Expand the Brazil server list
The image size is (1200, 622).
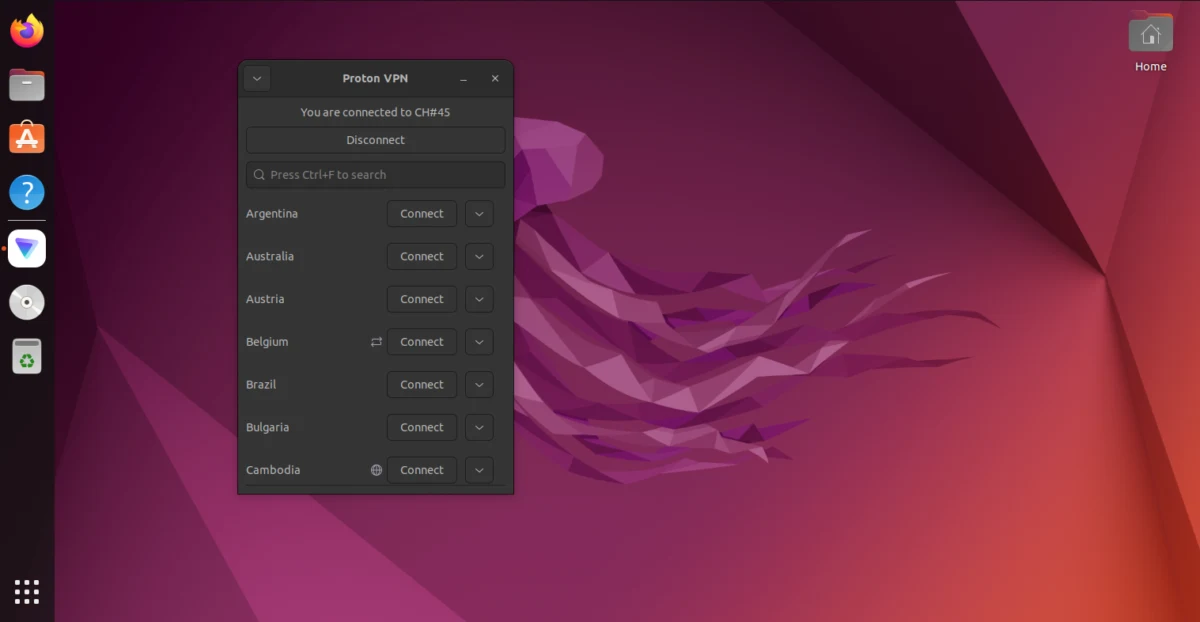tap(479, 385)
